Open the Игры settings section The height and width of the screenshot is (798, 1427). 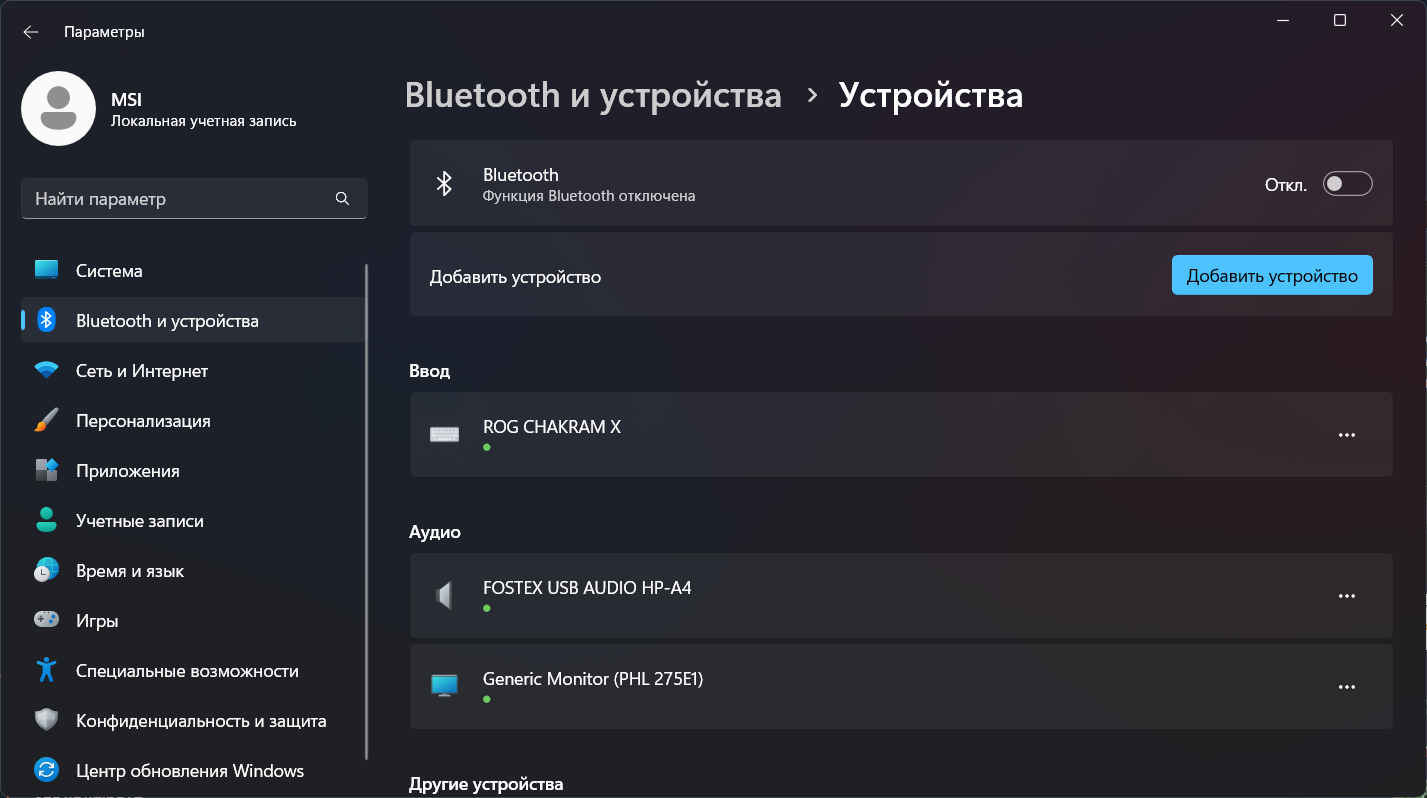point(193,621)
